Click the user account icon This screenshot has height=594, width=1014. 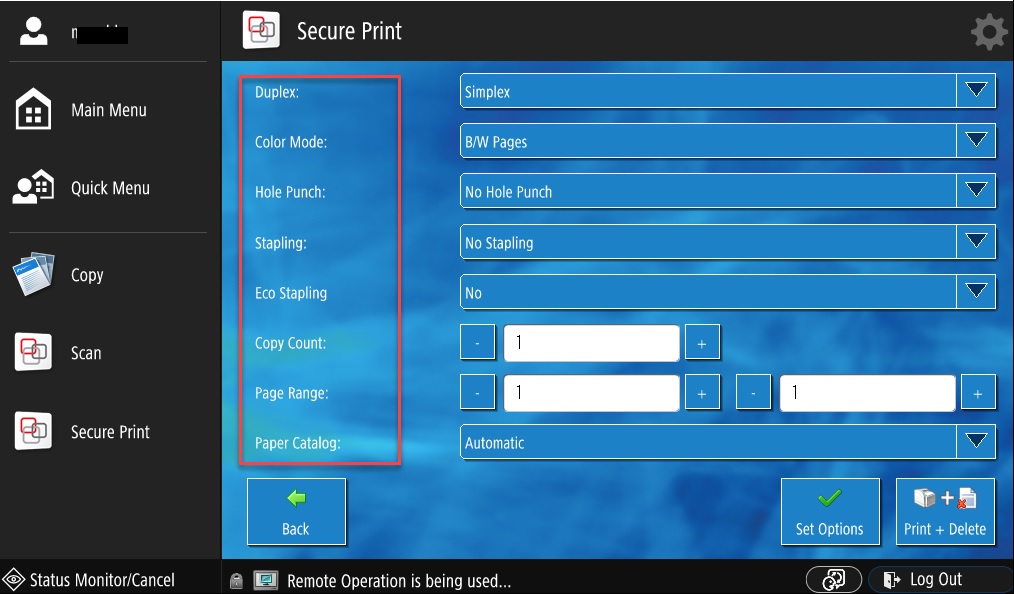(33, 32)
